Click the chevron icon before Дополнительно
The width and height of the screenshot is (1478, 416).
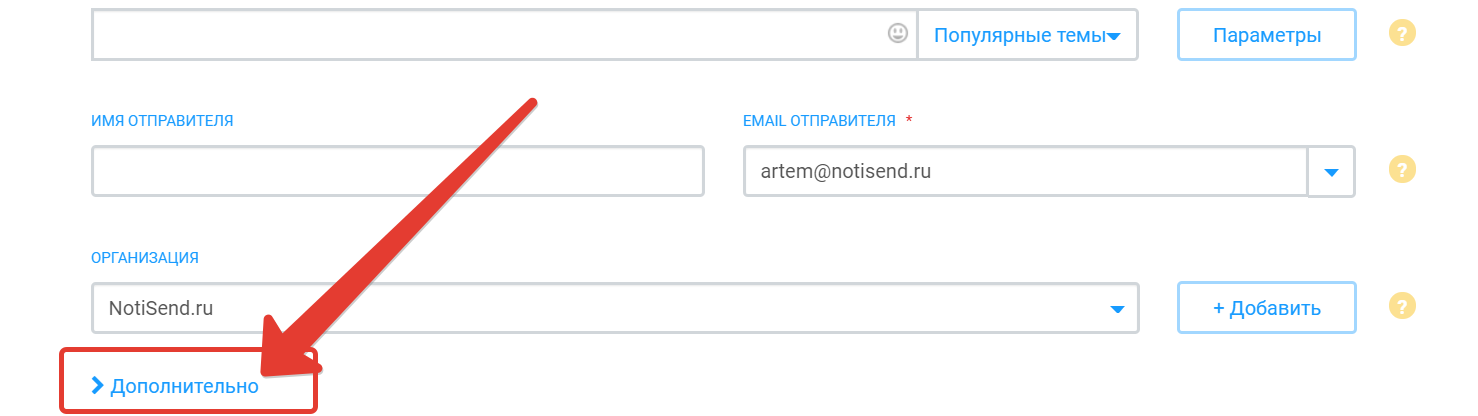coord(97,385)
